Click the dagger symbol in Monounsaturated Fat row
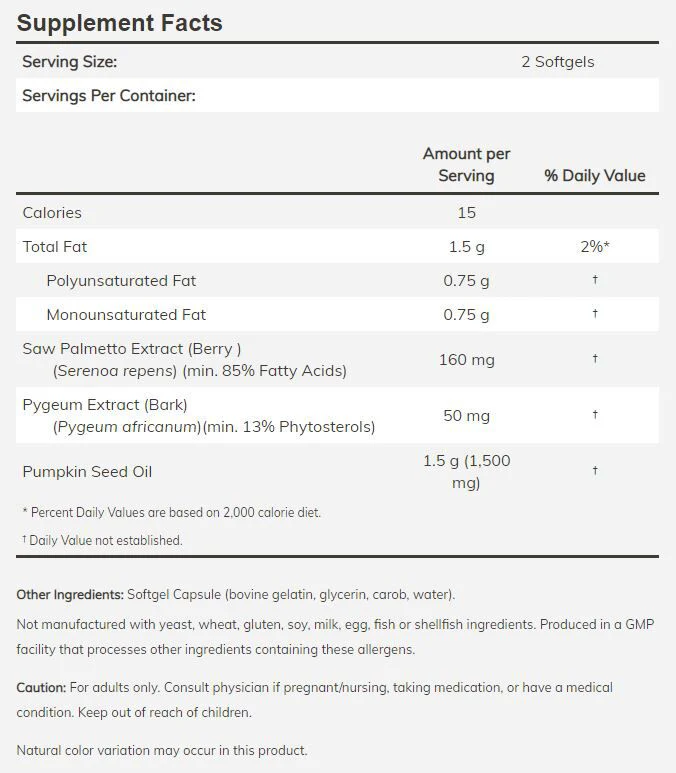676x773 pixels. (595, 313)
